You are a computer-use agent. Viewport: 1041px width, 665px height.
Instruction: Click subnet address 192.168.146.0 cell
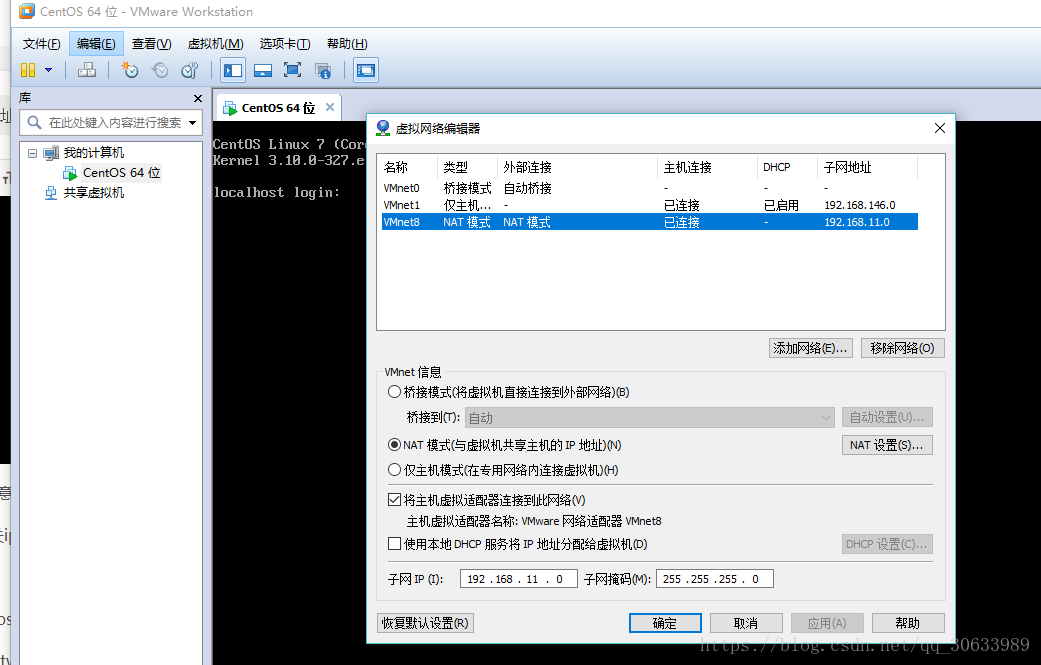coord(860,205)
